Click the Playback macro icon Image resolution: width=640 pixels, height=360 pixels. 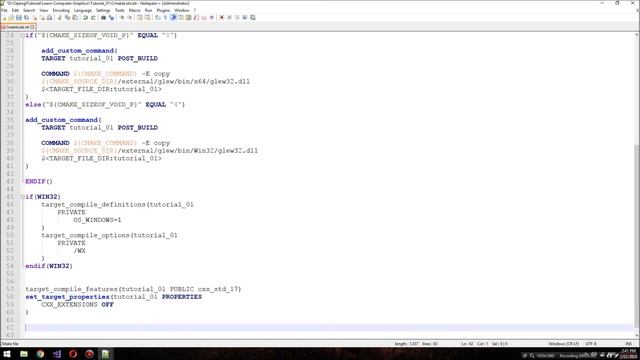tap(237, 18)
